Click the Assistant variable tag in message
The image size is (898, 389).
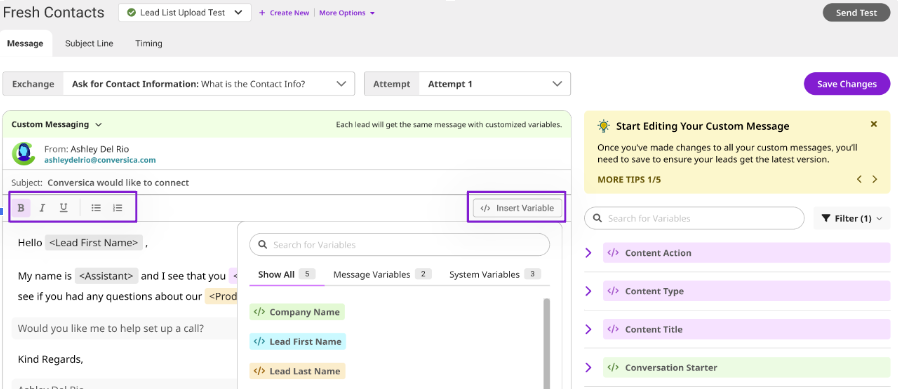107,277
